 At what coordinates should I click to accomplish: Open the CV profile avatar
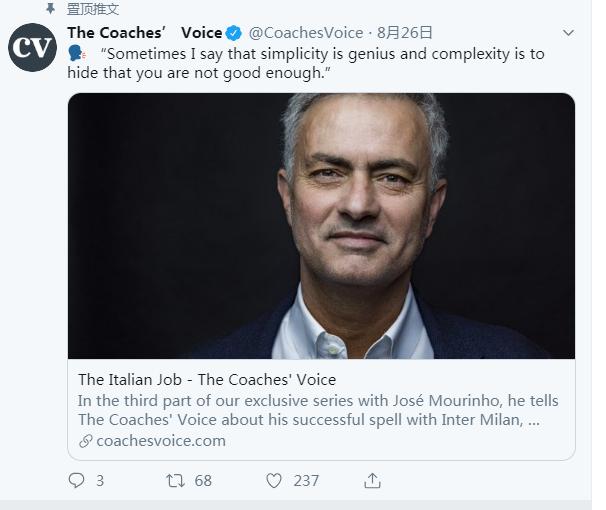pos(33,47)
